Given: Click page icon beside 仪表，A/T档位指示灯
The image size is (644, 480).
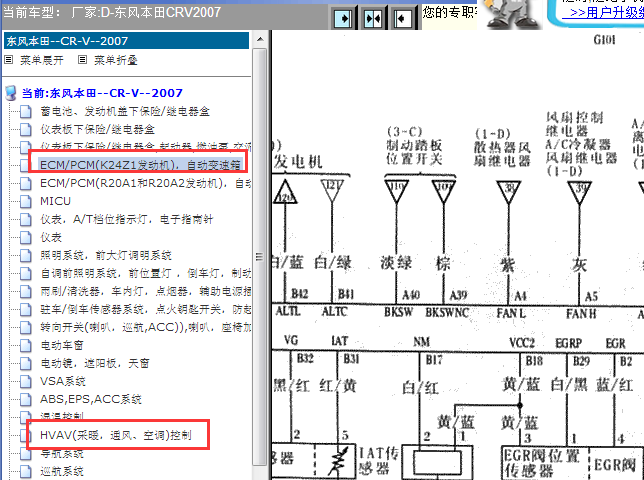Looking at the screenshot, I should (25, 219).
